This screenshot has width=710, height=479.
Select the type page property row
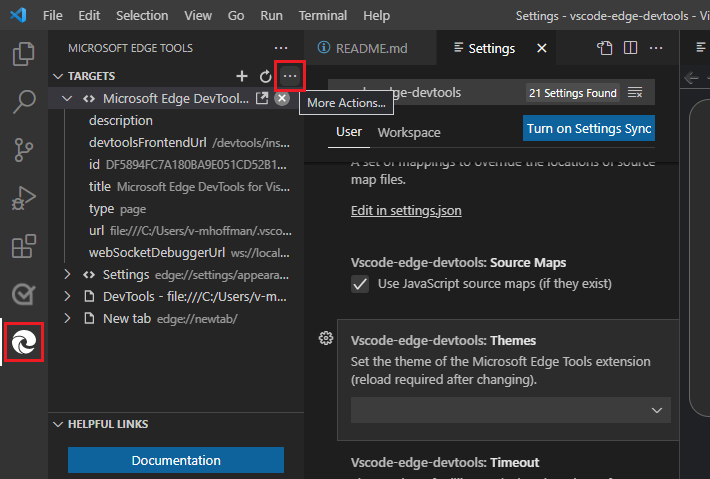(x=177, y=209)
